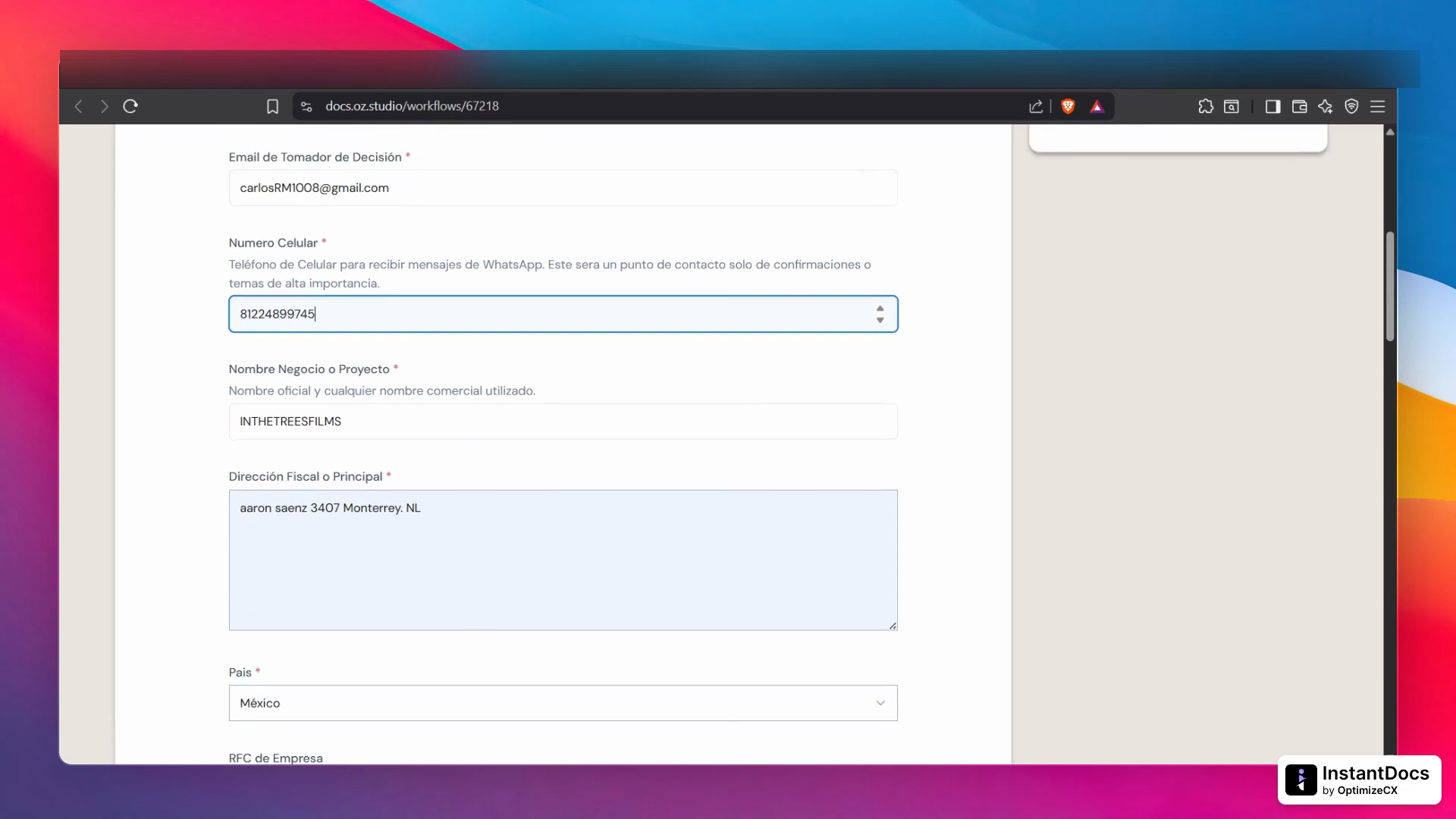Share this page via share icon
This screenshot has width=1456, height=819.
click(1036, 106)
